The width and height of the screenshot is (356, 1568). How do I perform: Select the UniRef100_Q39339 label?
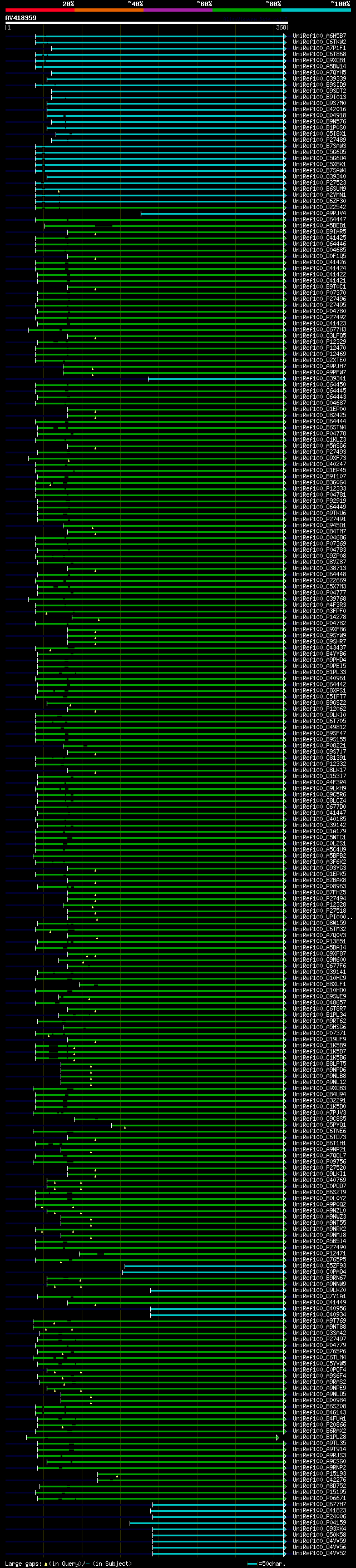point(319,78)
